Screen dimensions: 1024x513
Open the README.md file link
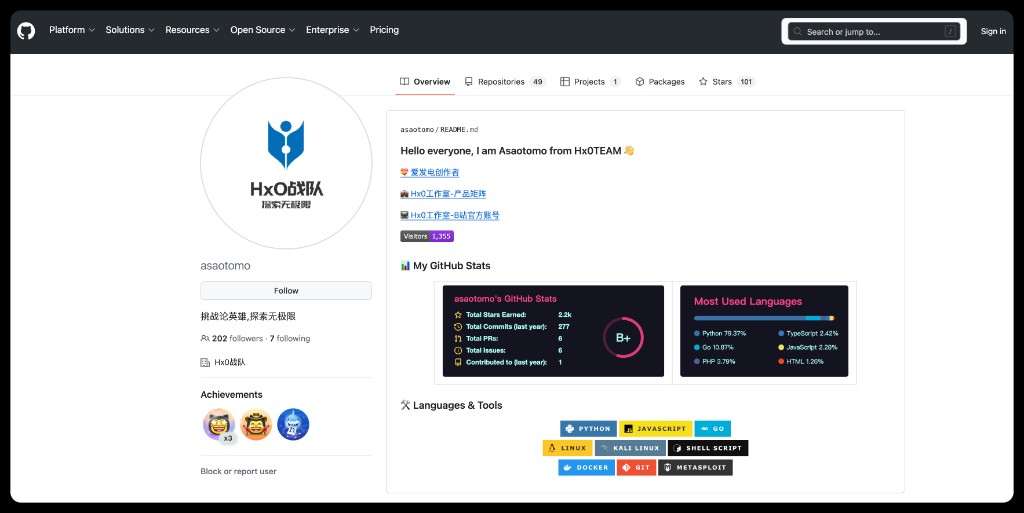pos(459,130)
